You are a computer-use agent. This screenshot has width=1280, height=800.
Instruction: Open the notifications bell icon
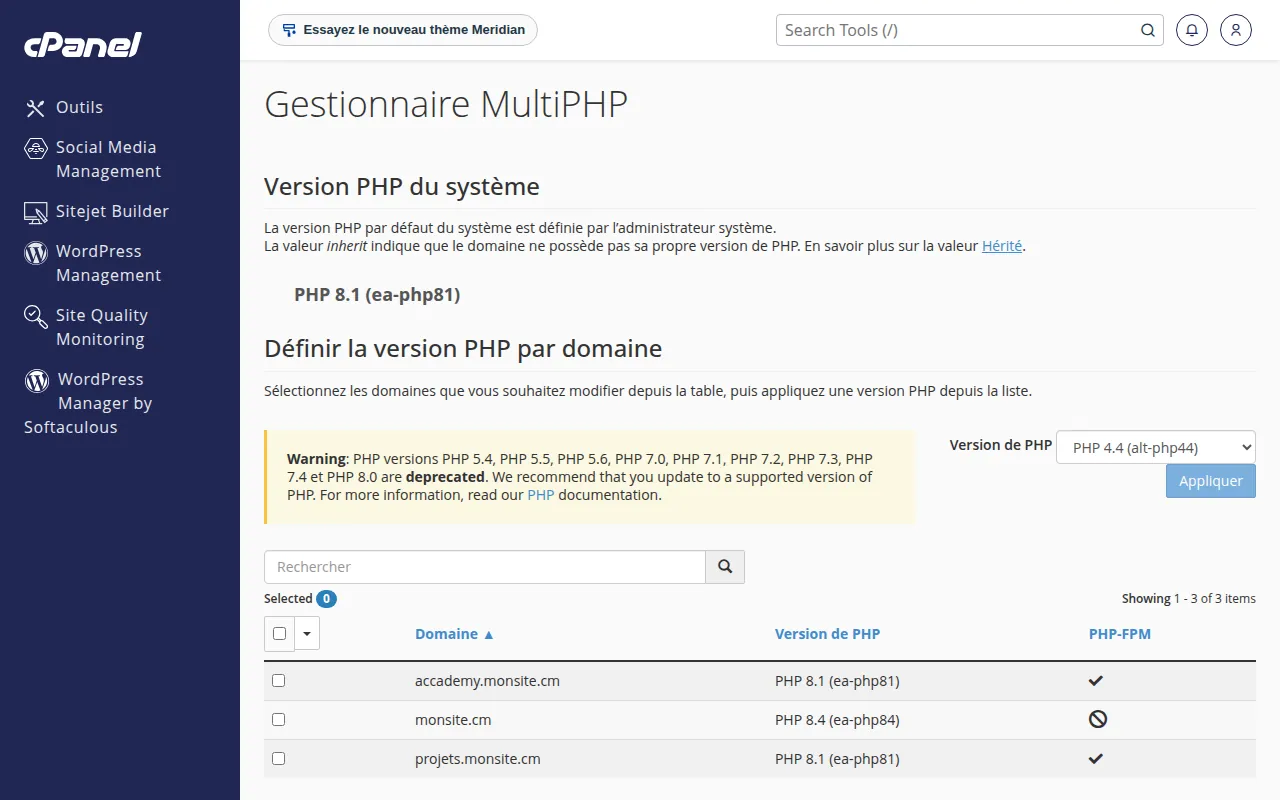click(x=1191, y=30)
